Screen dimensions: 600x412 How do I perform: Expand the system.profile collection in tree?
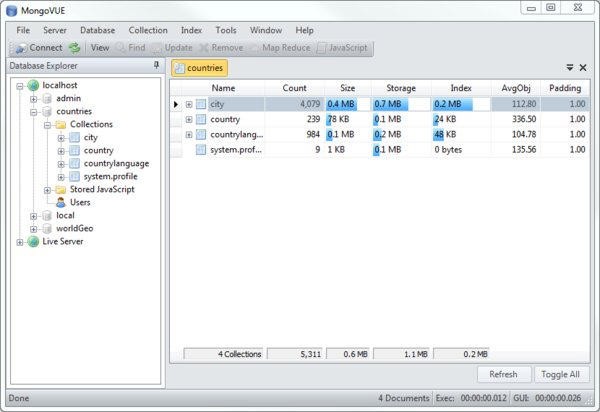[x=61, y=177]
